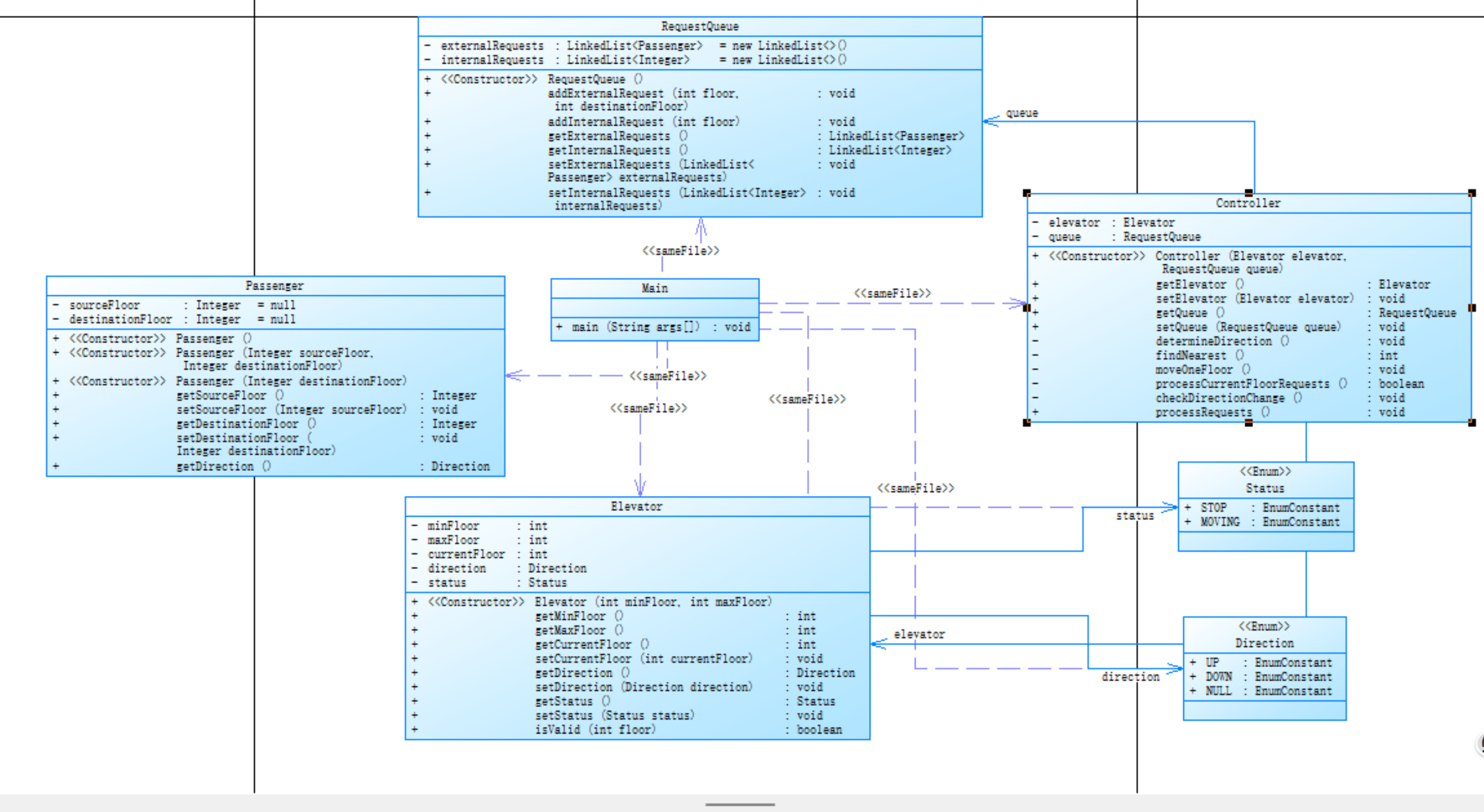Select the Direction enum header
1484x812 pixels.
coord(1264,643)
